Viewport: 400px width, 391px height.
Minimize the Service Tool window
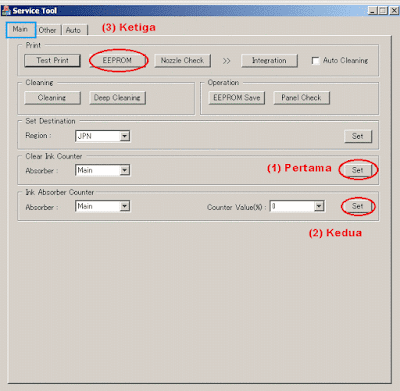(x=373, y=11)
